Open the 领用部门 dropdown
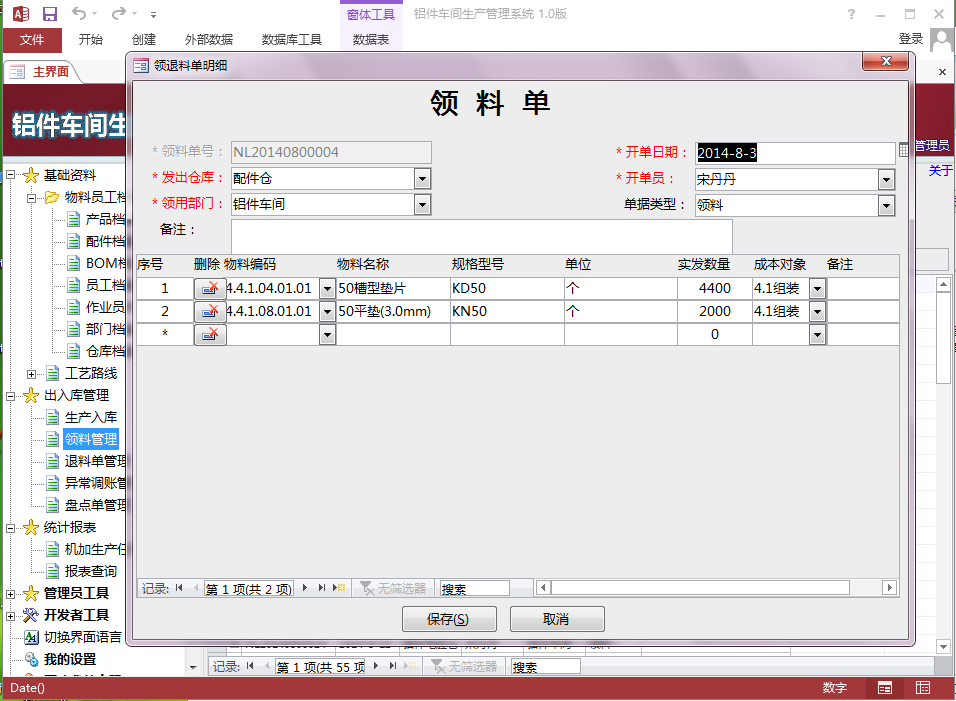 [423, 204]
